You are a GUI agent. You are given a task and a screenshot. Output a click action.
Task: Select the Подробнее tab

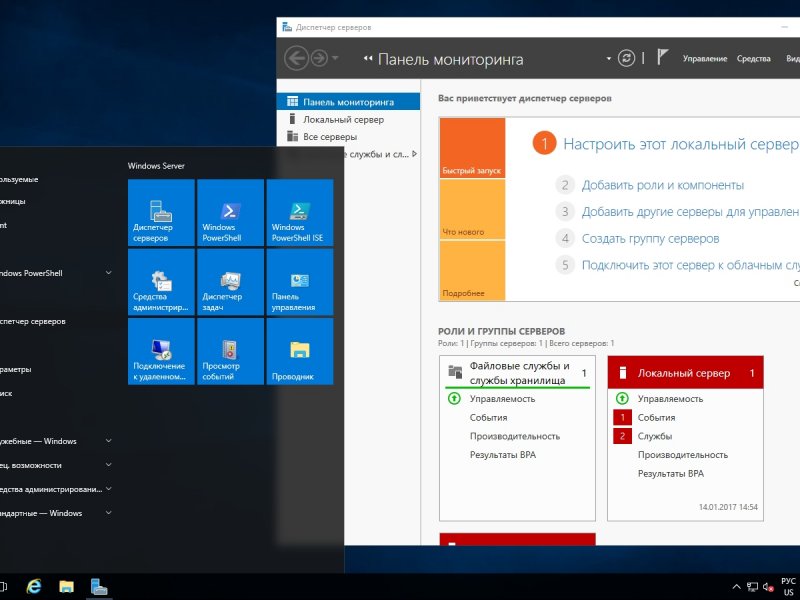(472, 270)
